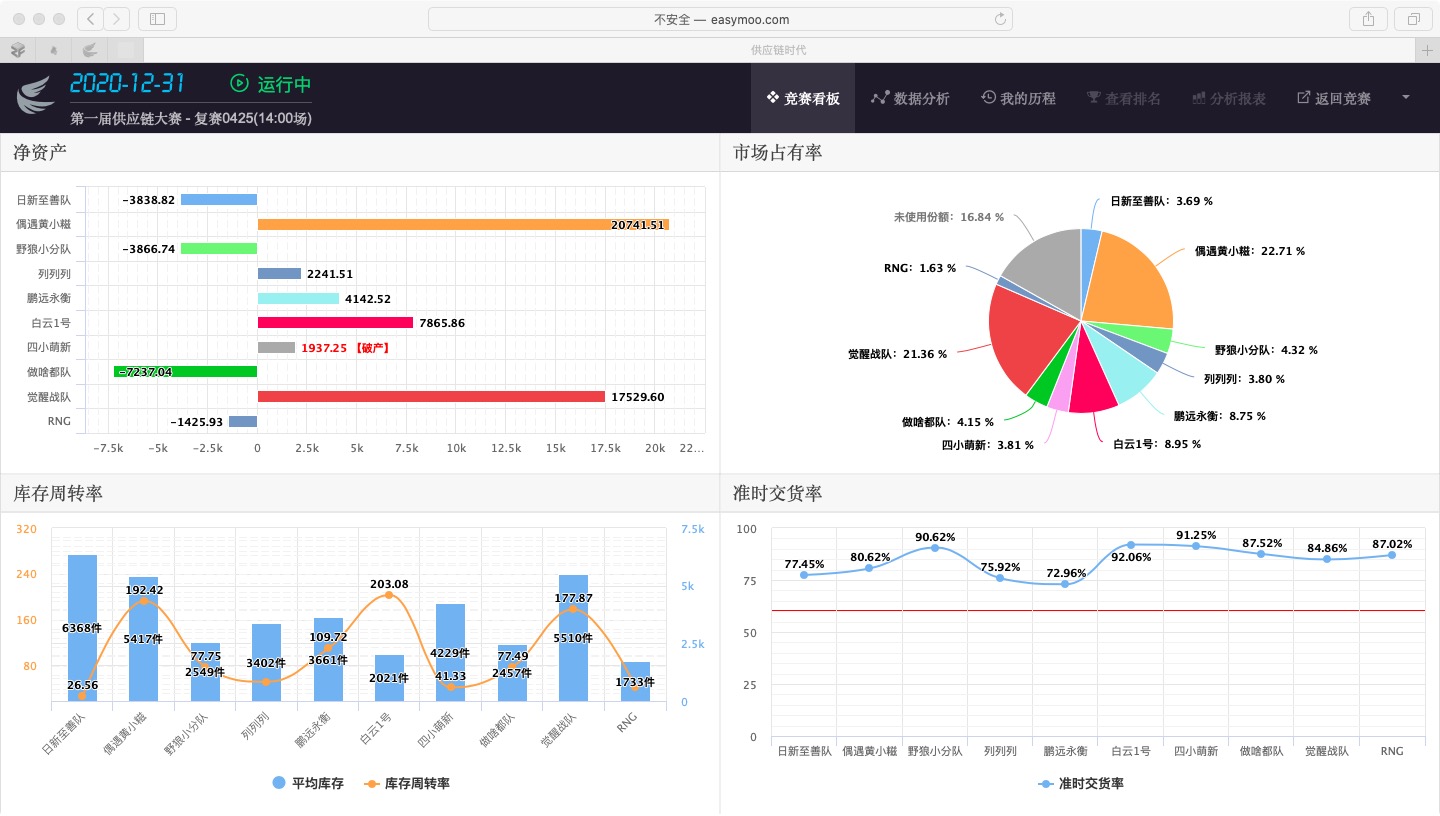1440x816 pixels.
Task: Select the 竞赛看板 tab
Action: pyautogui.click(x=802, y=98)
